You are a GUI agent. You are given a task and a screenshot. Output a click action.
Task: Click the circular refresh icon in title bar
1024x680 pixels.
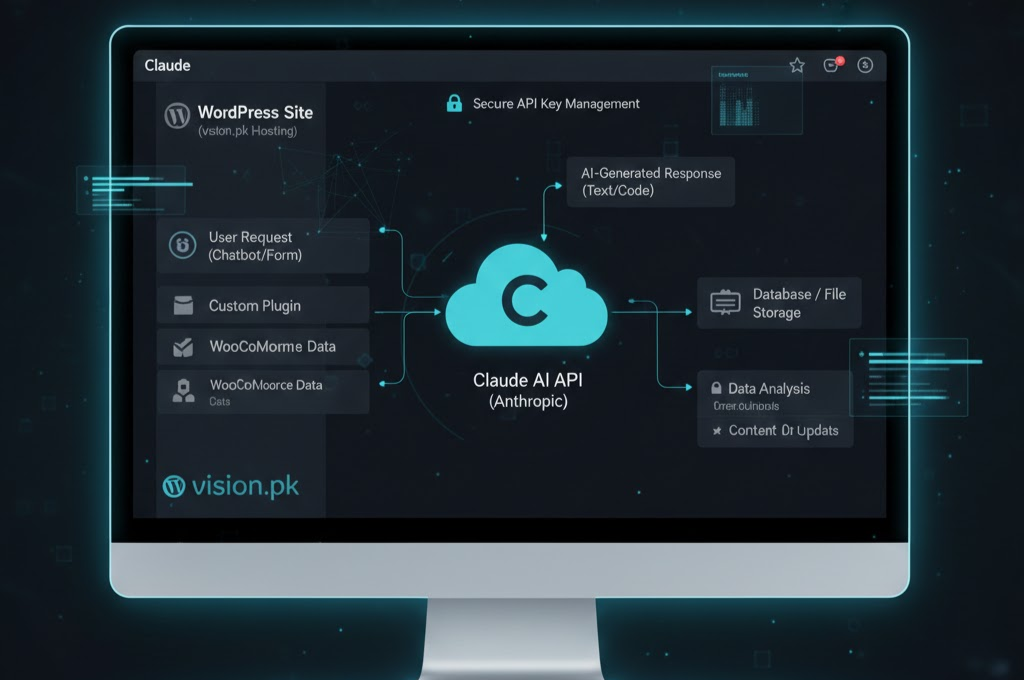(x=866, y=65)
